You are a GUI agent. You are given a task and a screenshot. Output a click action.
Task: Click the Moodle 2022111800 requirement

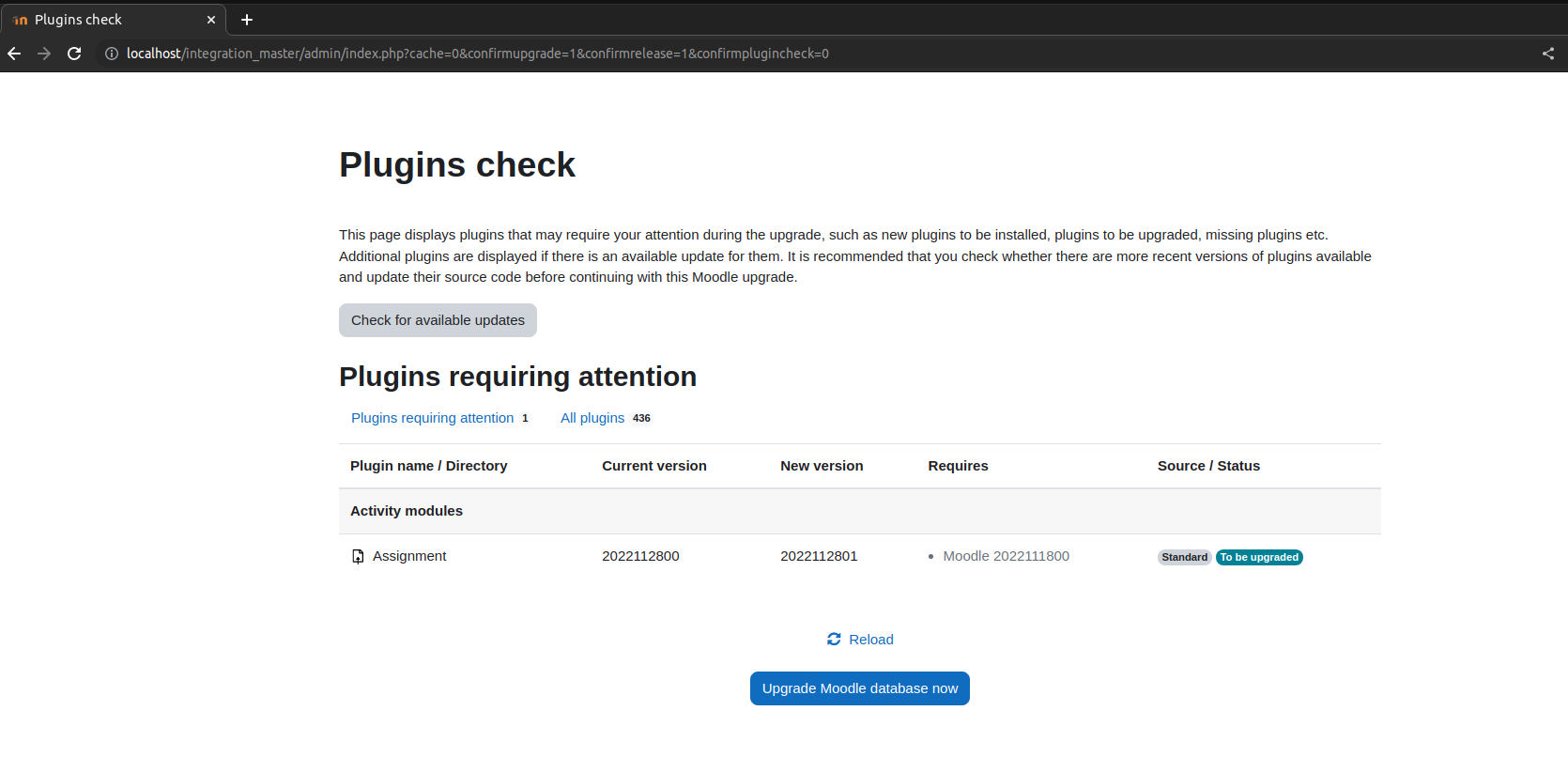pyautogui.click(x=1006, y=556)
